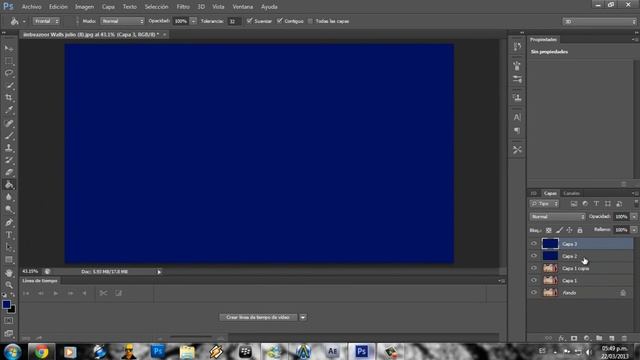Select the Horizontal Type tool
This screenshot has width=640, height=360.
pos(9,235)
